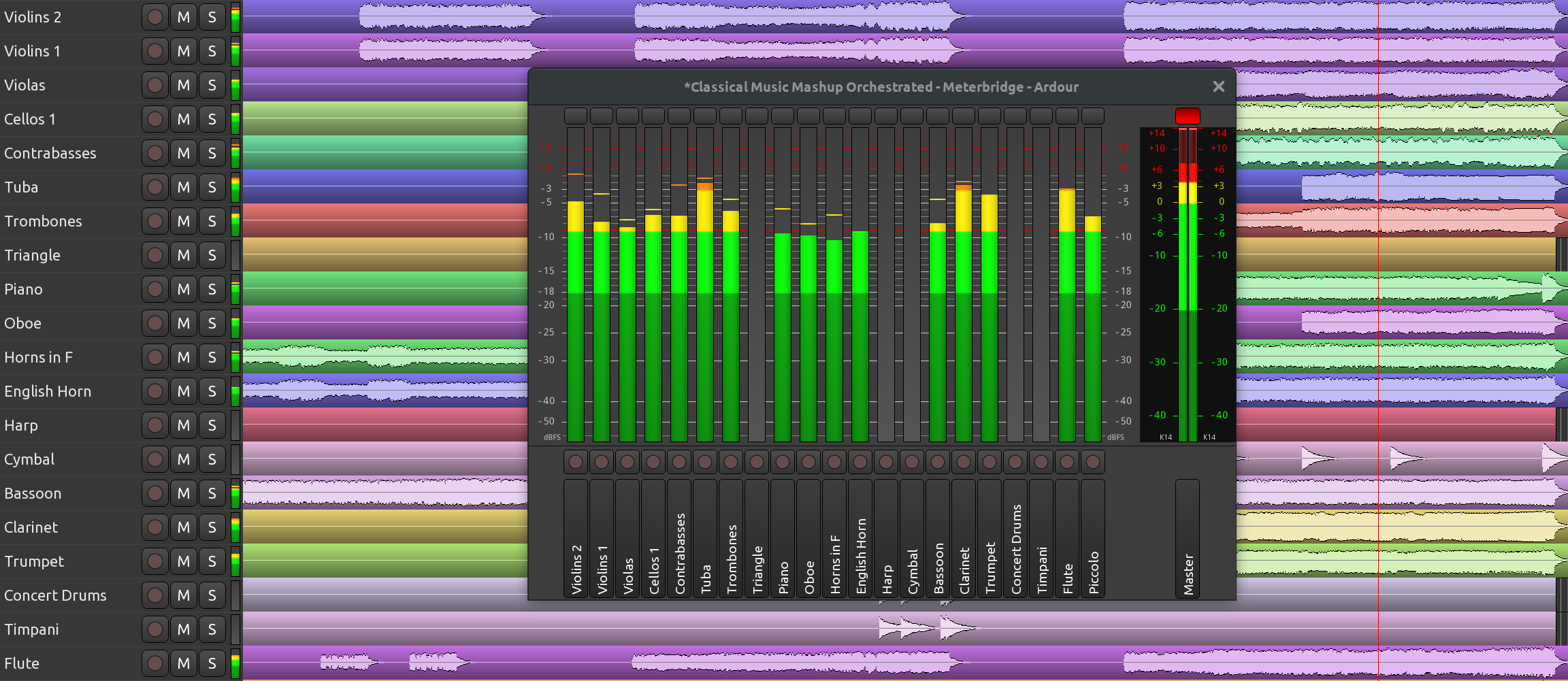Arm recording on Trumpet track
This screenshot has width=1568, height=681.
coord(155,561)
